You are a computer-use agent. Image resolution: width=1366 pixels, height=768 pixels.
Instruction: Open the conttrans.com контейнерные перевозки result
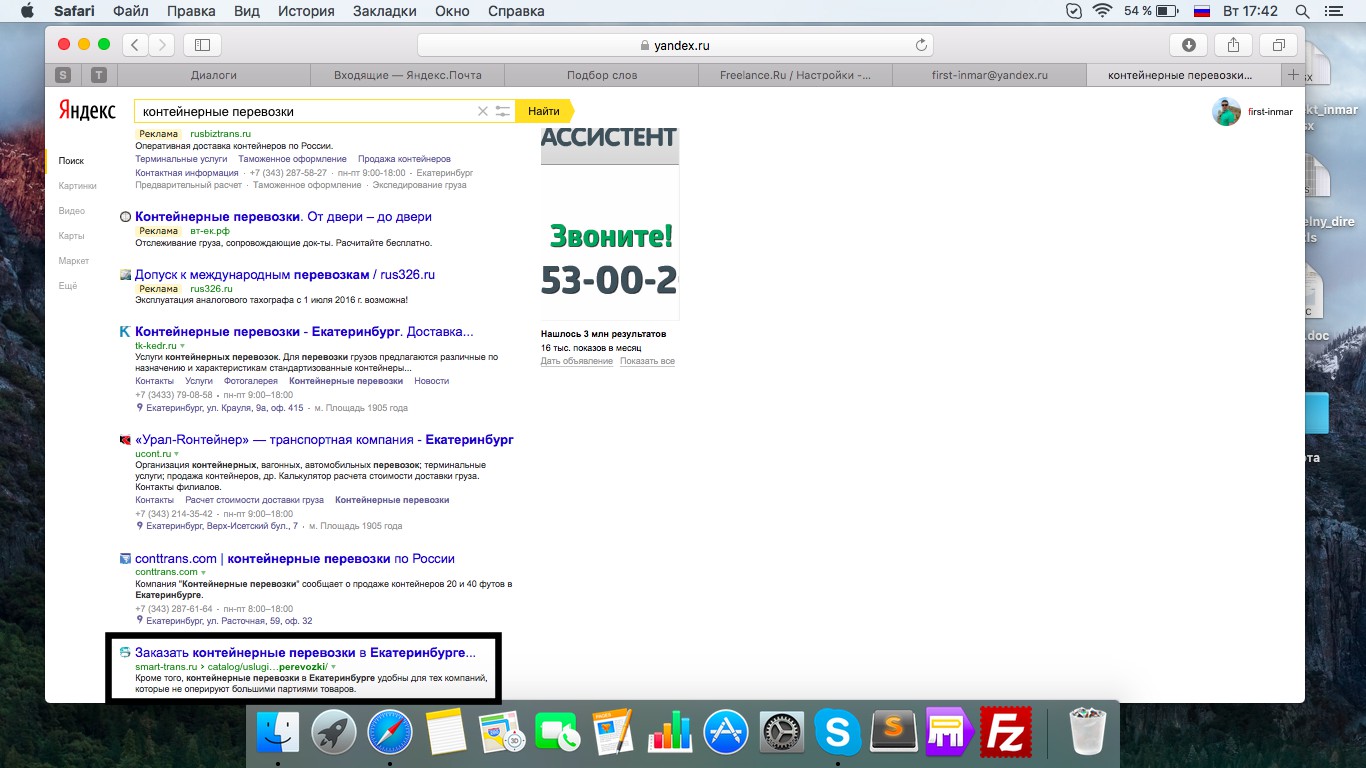point(295,559)
